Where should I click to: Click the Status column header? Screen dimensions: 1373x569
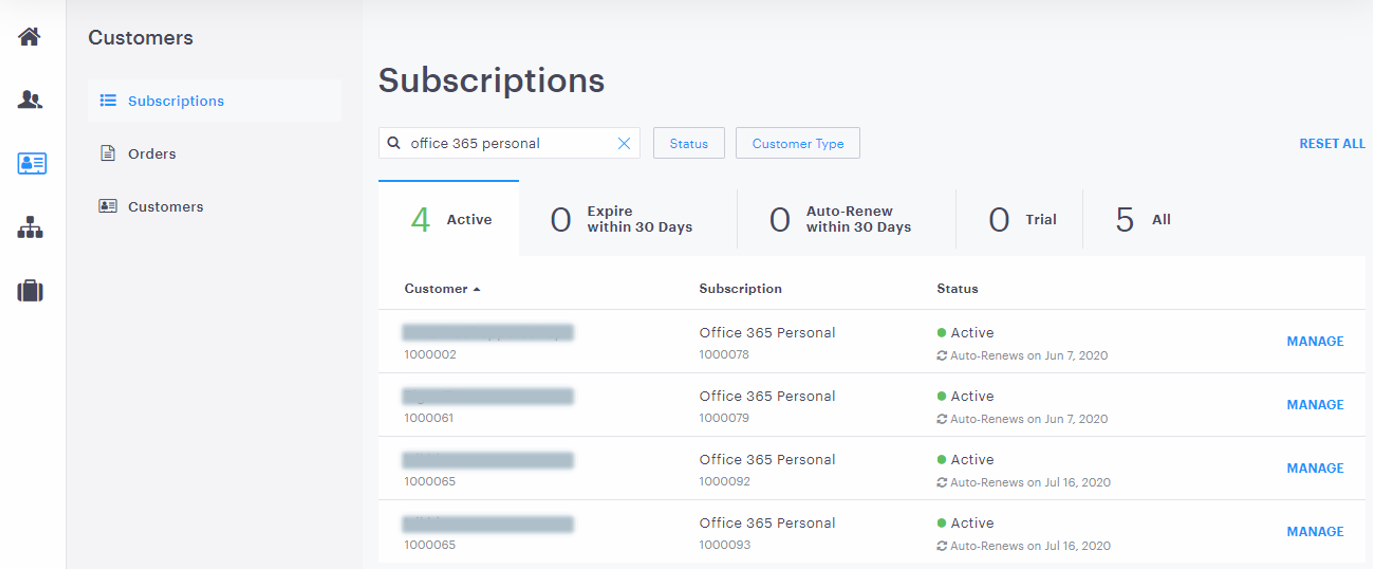[x=957, y=288]
